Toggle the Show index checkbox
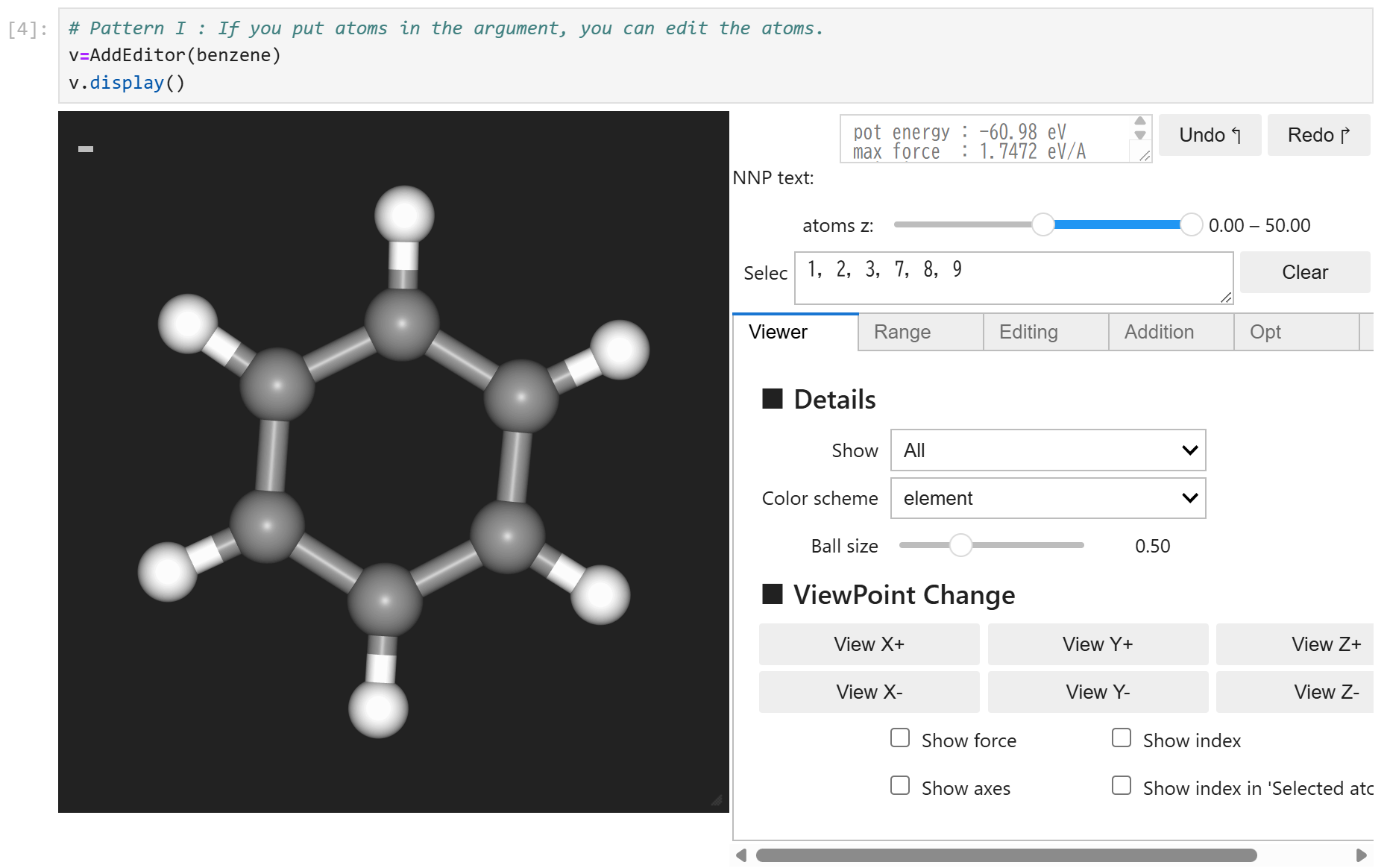Image resolution: width=1387 pixels, height=868 pixels. tap(1122, 738)
